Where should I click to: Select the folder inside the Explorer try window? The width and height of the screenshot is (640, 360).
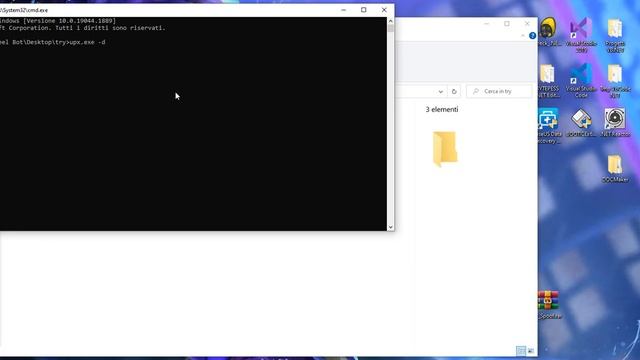445,149
